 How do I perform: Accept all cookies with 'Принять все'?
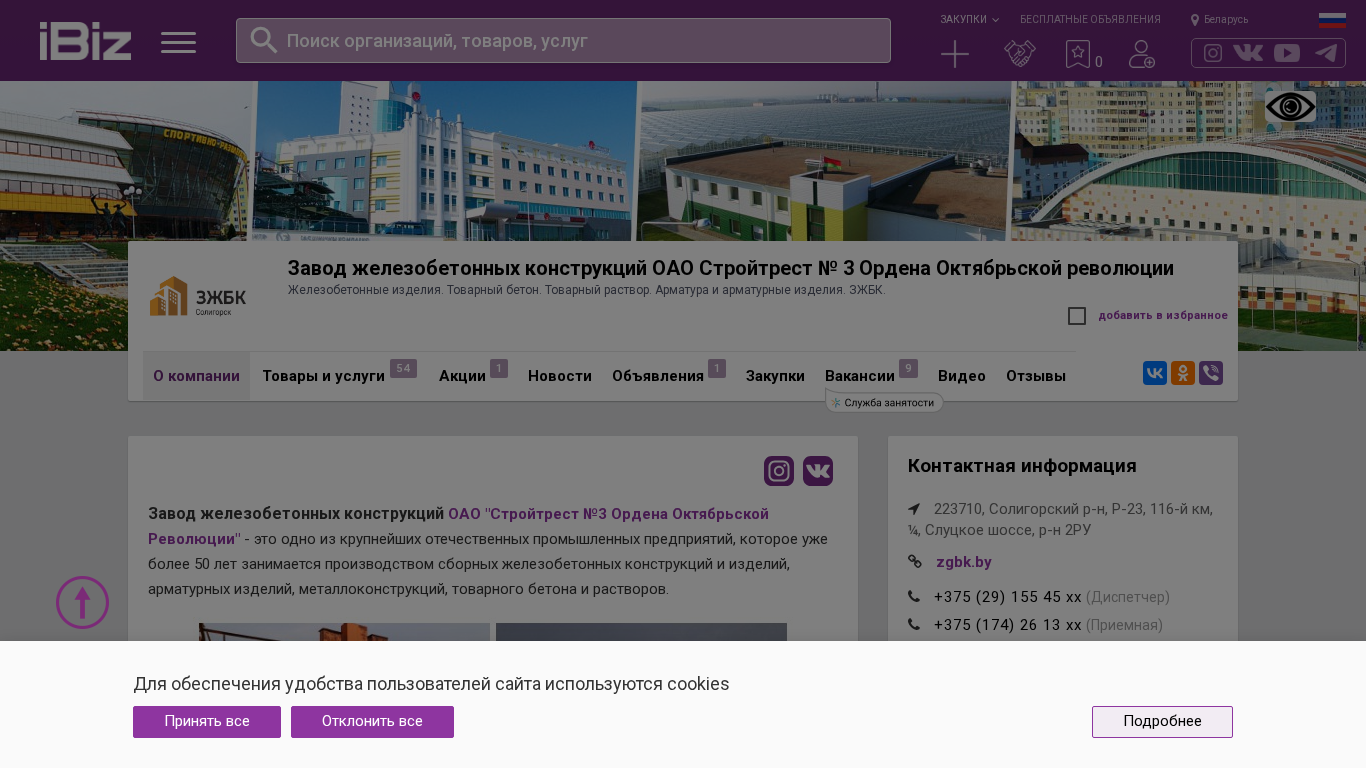coord(207,722)
